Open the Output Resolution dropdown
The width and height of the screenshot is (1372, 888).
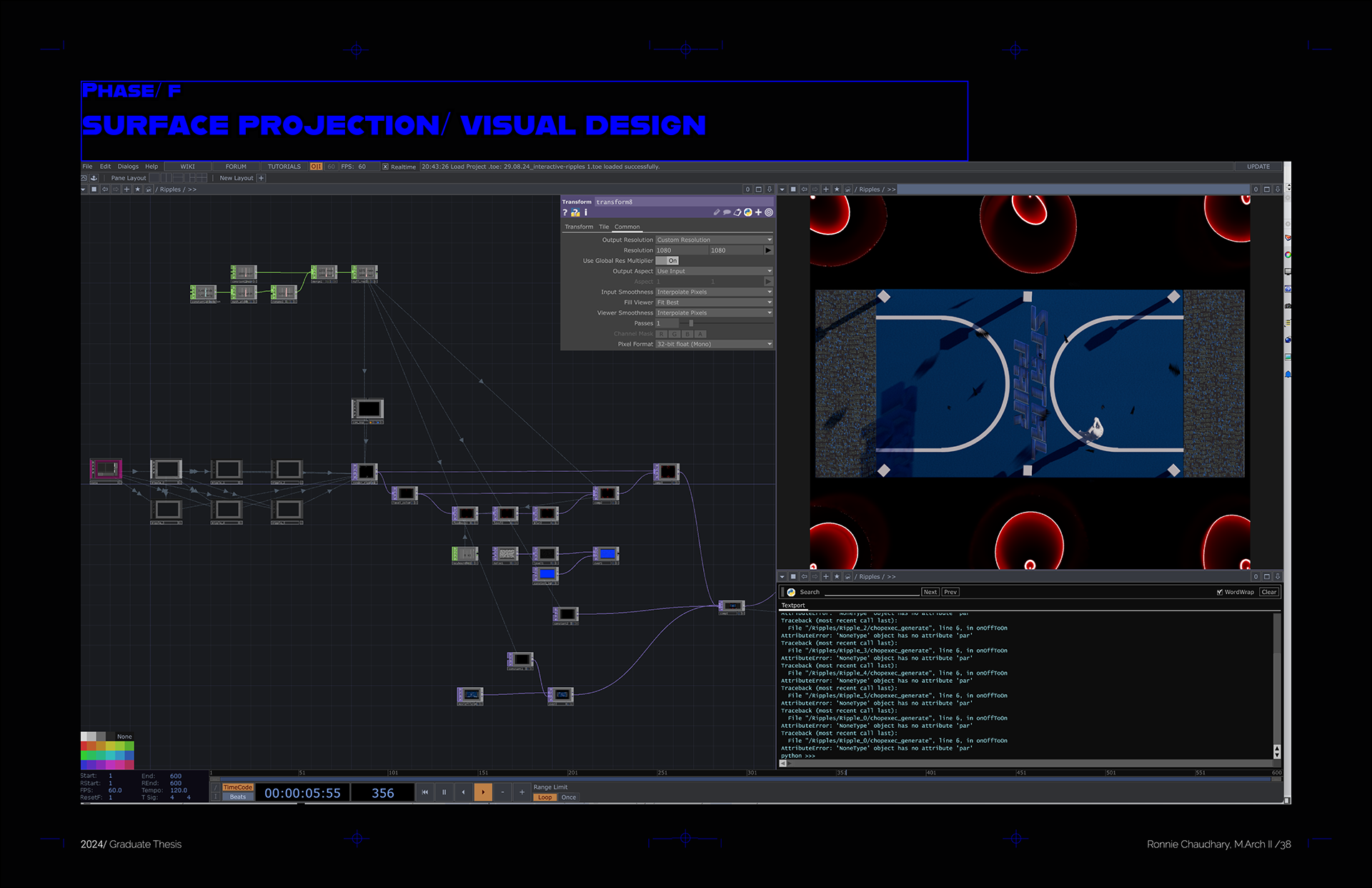(714, 240)
